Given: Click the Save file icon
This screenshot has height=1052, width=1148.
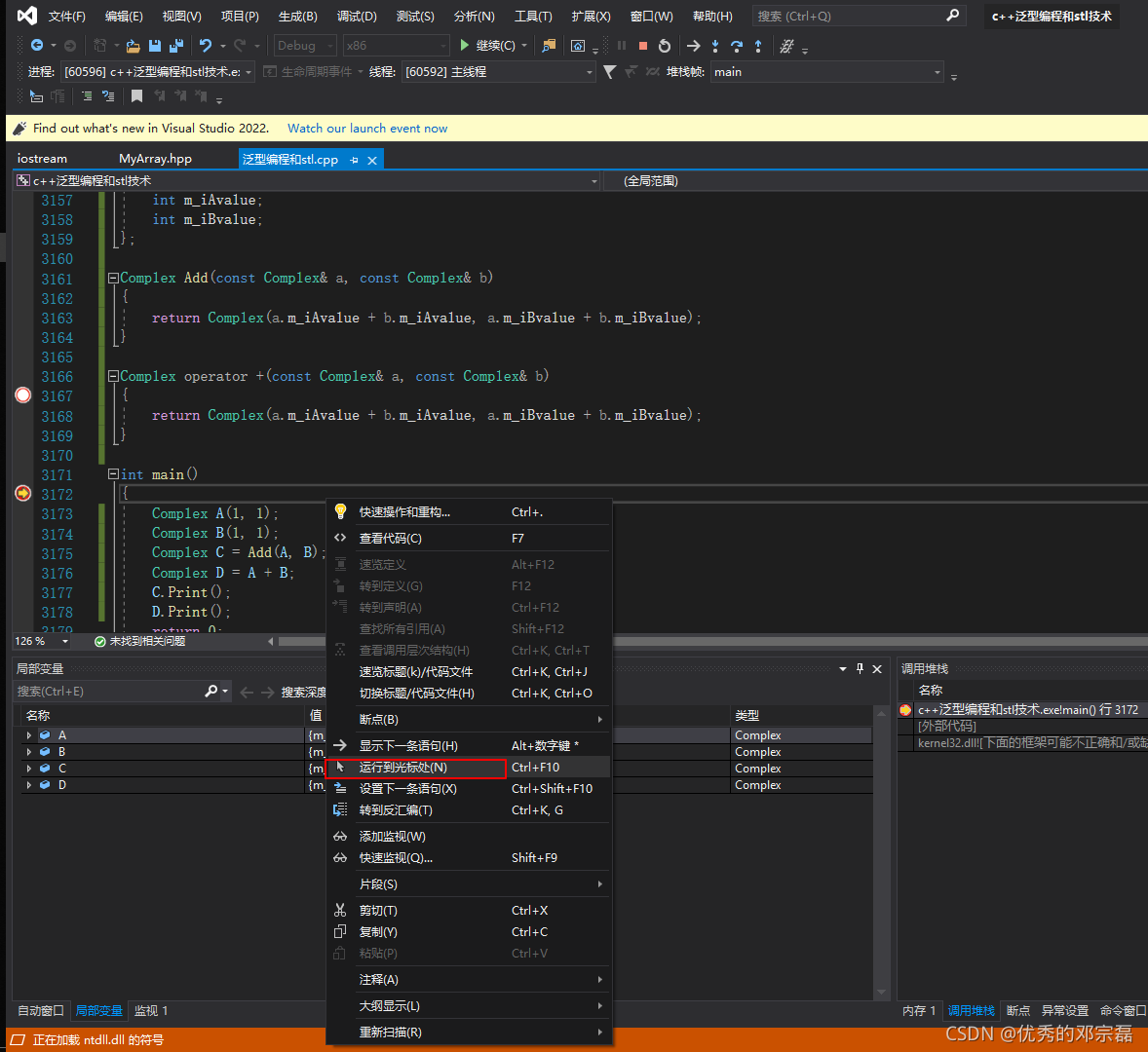Looking at the screenshot, I should click(155, 46).
